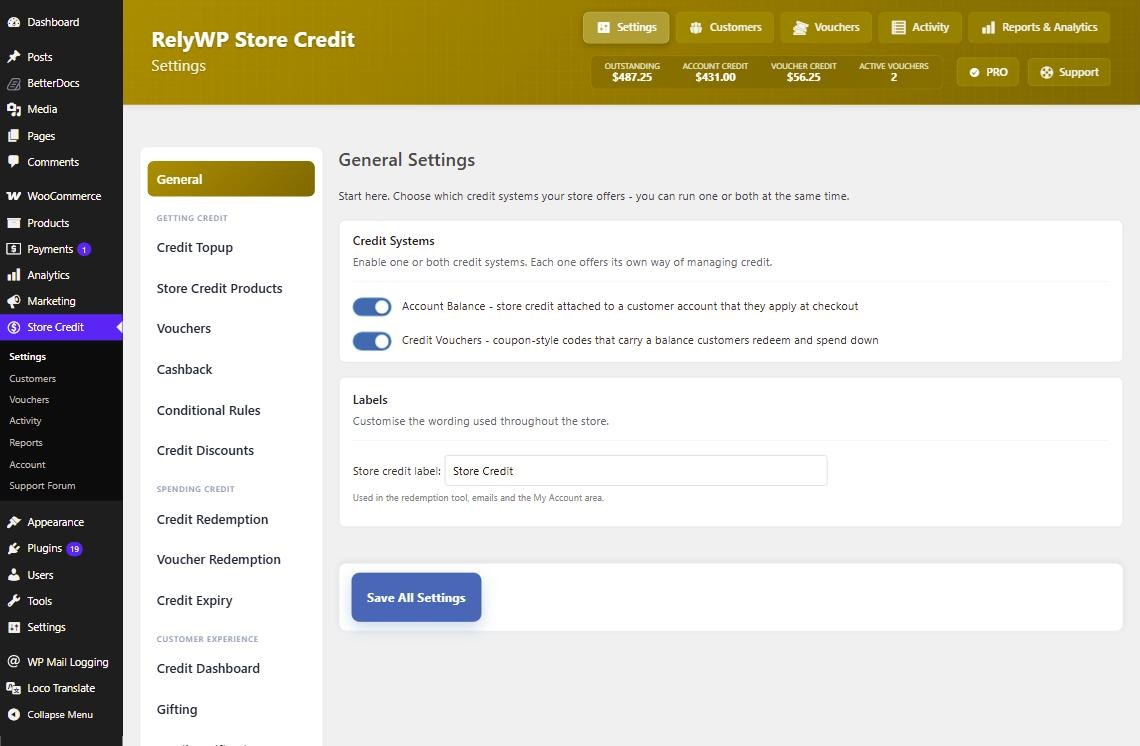Open the Cashback settings section
The image size is (1140, 746).
click(185, 369)
